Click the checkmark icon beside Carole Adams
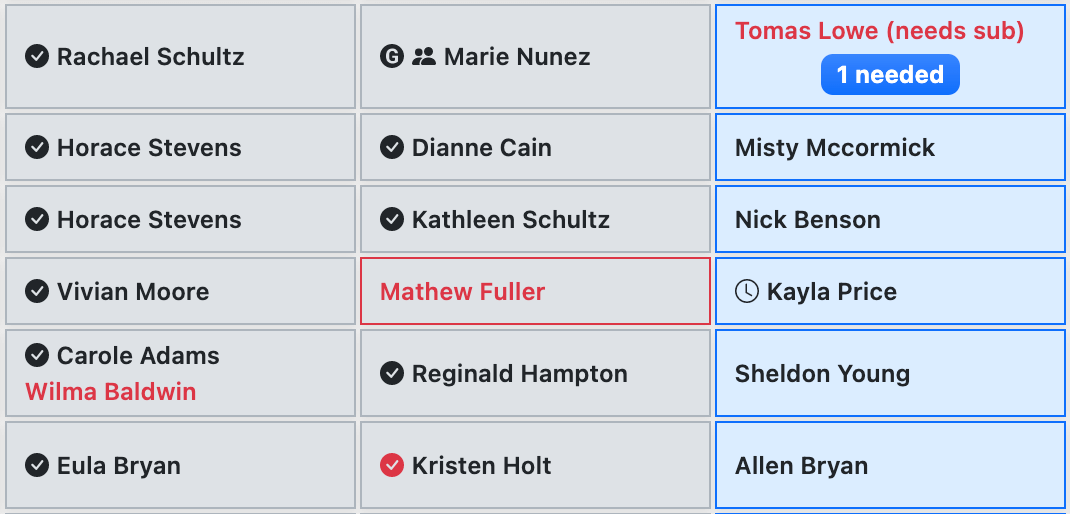Image resolution: width=1070 pixels, height=514 pixels. point(37,356)
